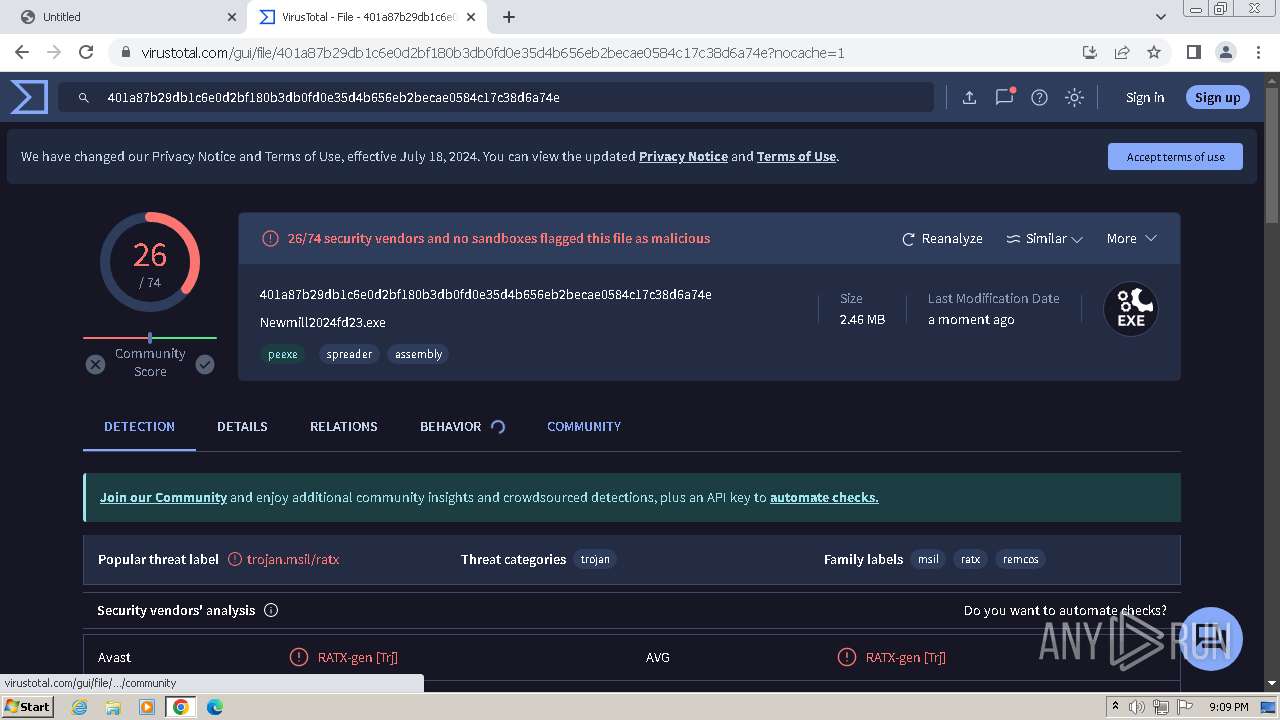Image resolution: width=1280 pixels, height=720 pixels.
Task: Click the info icon beside Security vendors' analysis
Action: click(271, 610)
